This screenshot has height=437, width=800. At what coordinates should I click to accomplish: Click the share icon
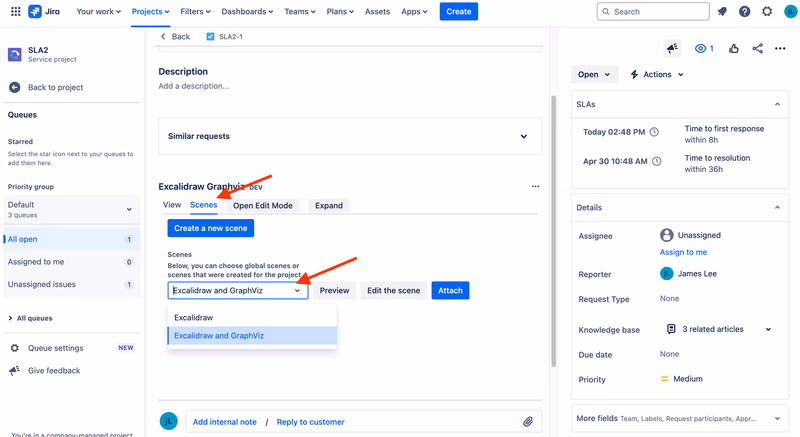[x=758, y=48]
